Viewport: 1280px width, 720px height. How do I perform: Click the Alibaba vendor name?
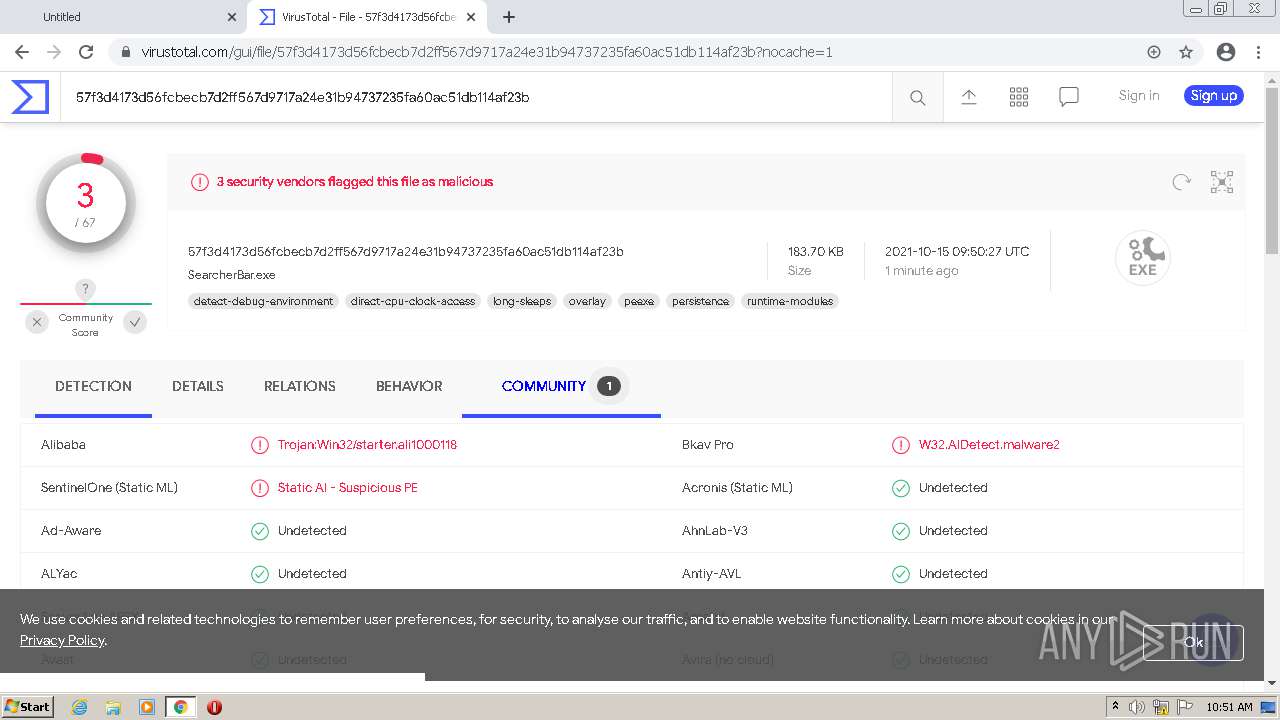pyautogui.click(x=63, y=445)
